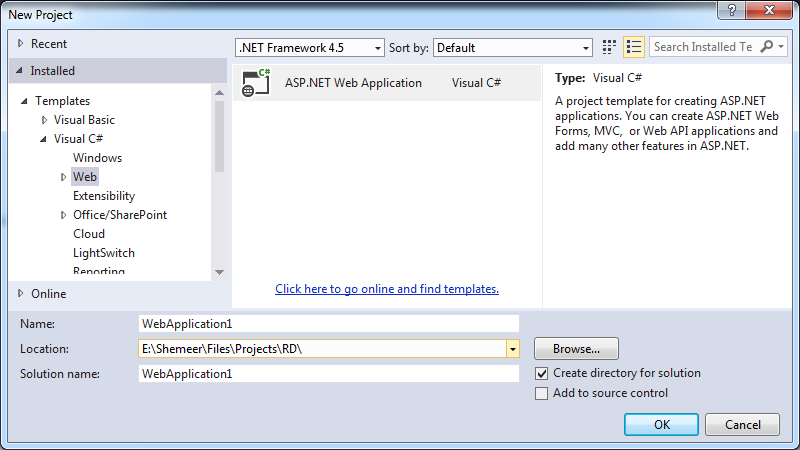Expand the Online section

(x=22, y=294)
